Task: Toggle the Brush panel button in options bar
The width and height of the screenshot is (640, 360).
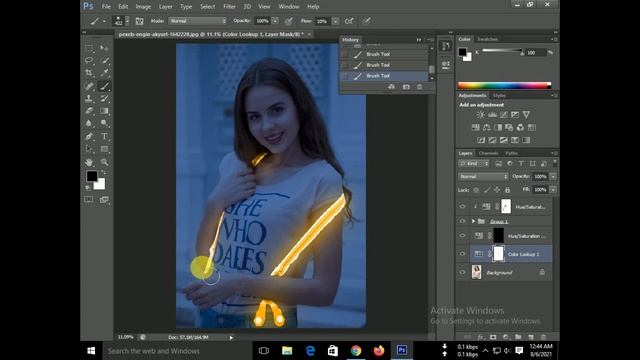Action: (139, 21)
